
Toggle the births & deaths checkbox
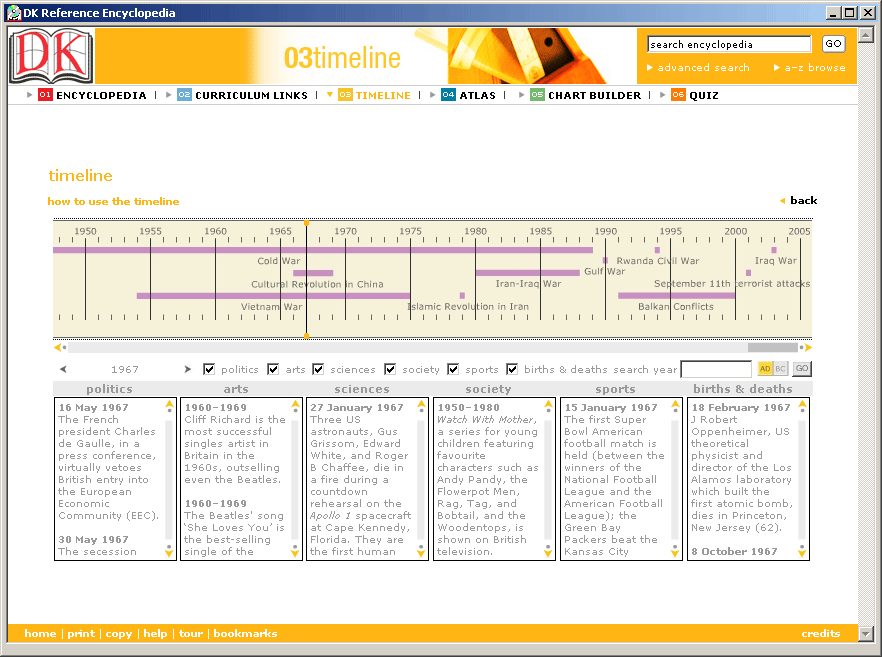(512, 369)
